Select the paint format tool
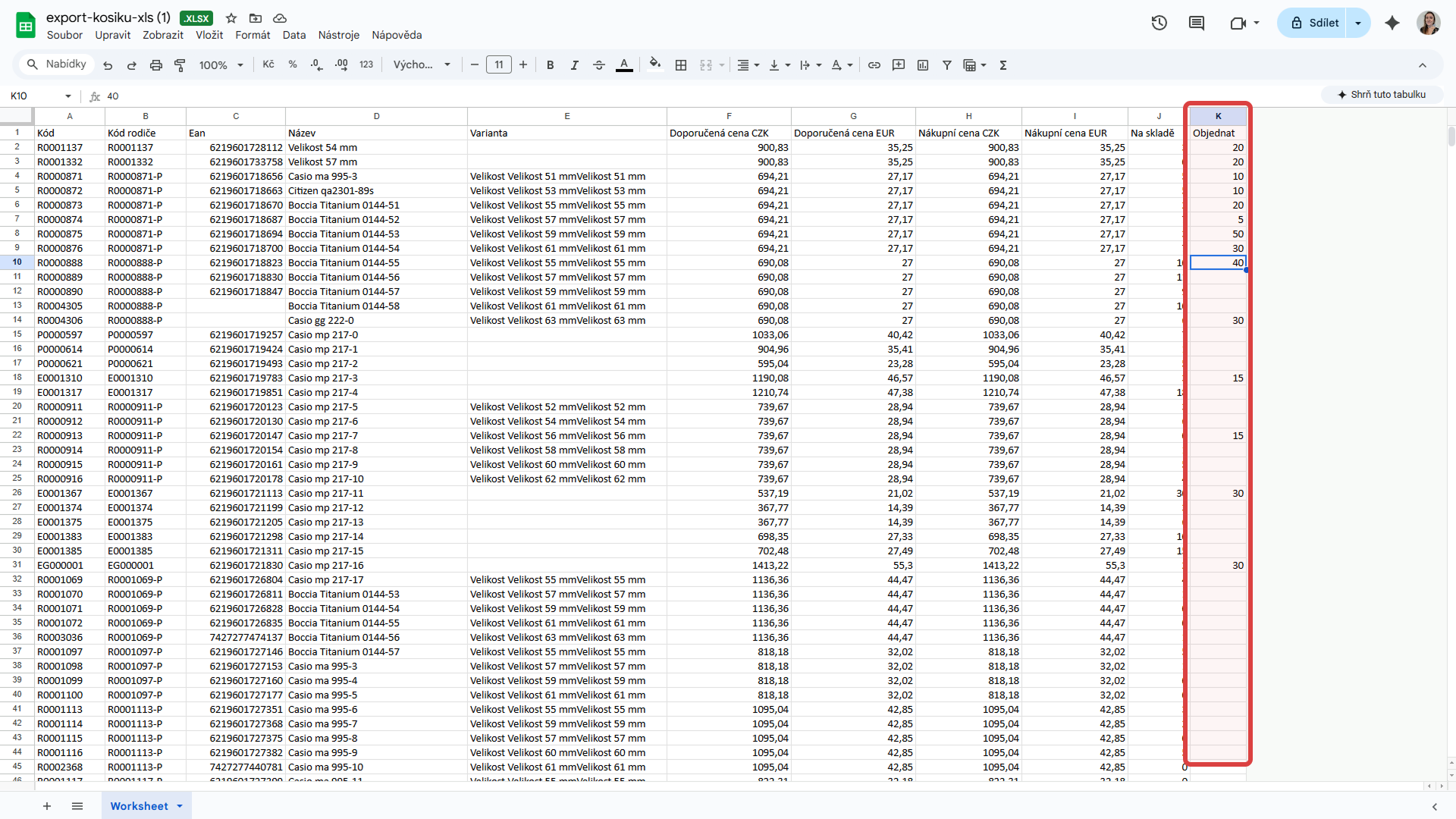Image resolution: width=1456 pixels, height=819 pixels. tap(180, 65)
